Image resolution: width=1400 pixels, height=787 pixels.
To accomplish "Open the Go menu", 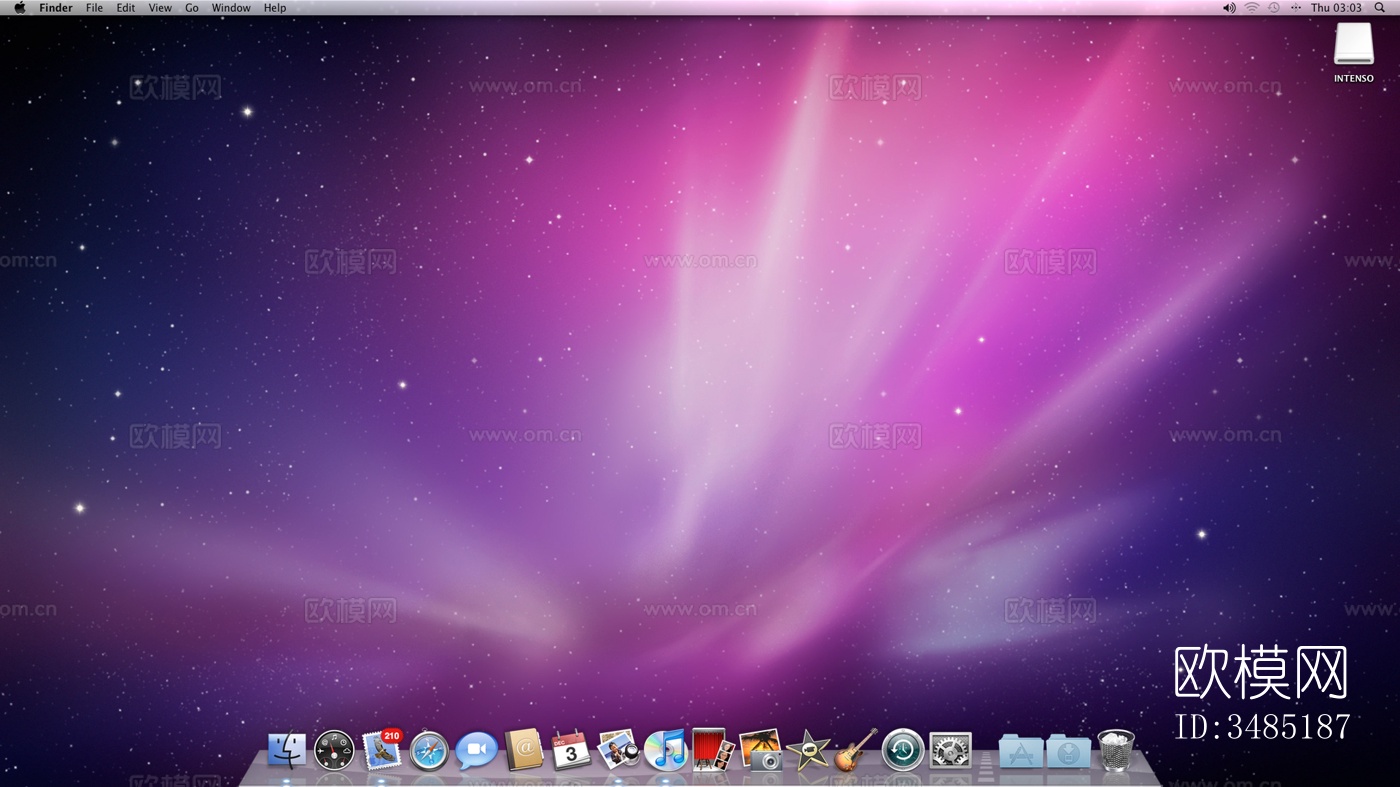I will [x=192, y=8].
